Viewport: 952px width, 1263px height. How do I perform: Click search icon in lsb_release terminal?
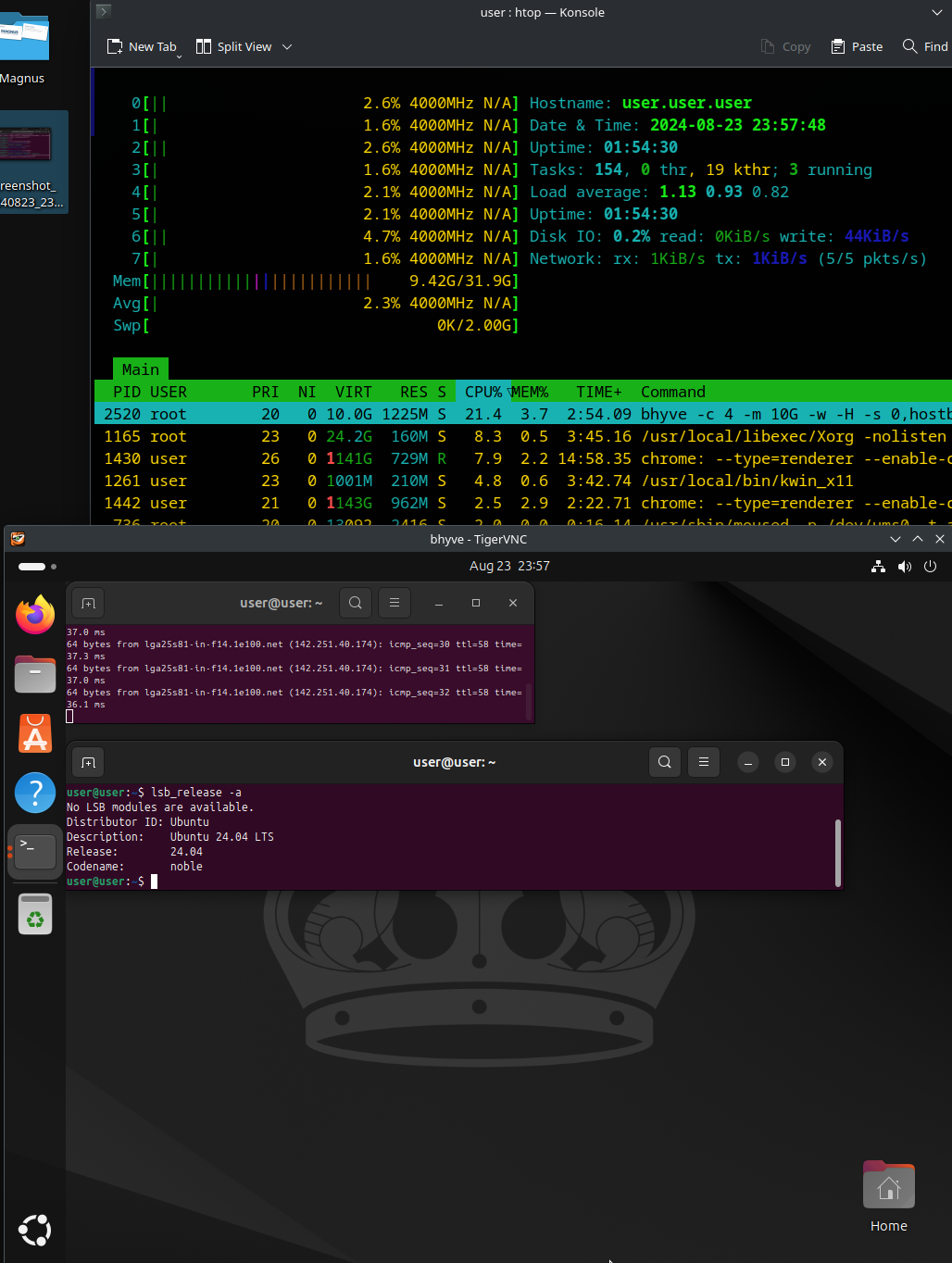664,762
